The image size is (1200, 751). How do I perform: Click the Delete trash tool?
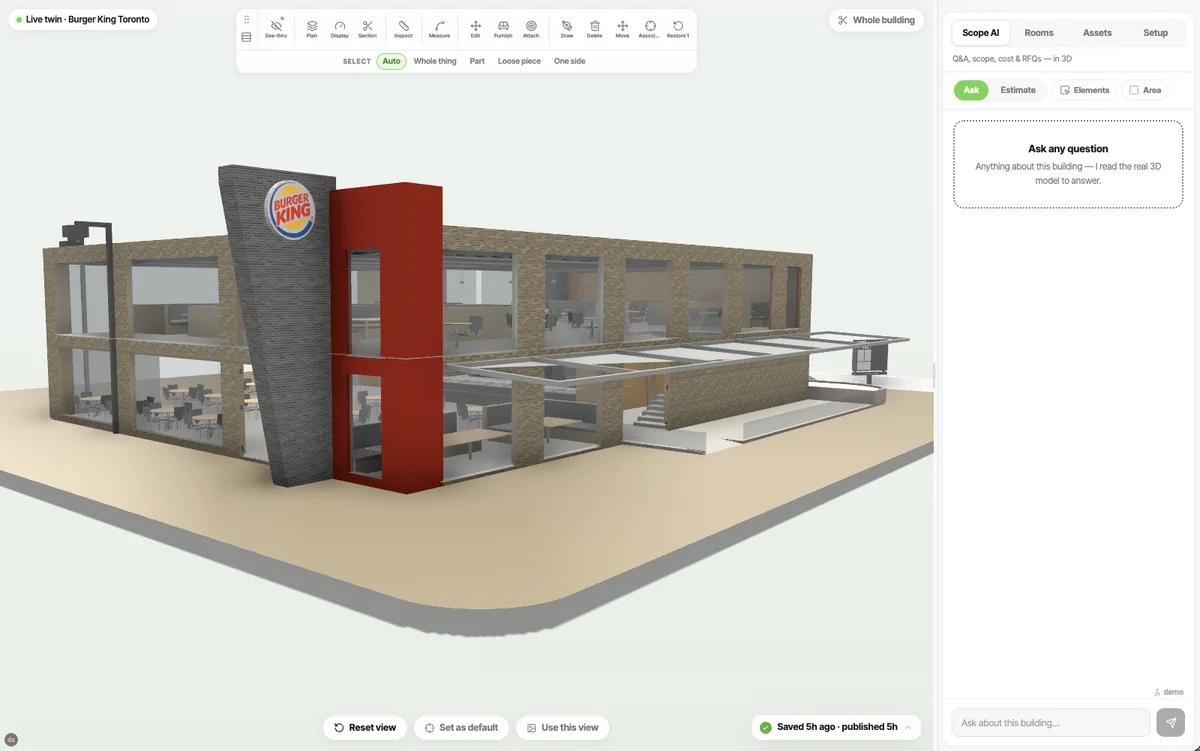click(595, 28)
